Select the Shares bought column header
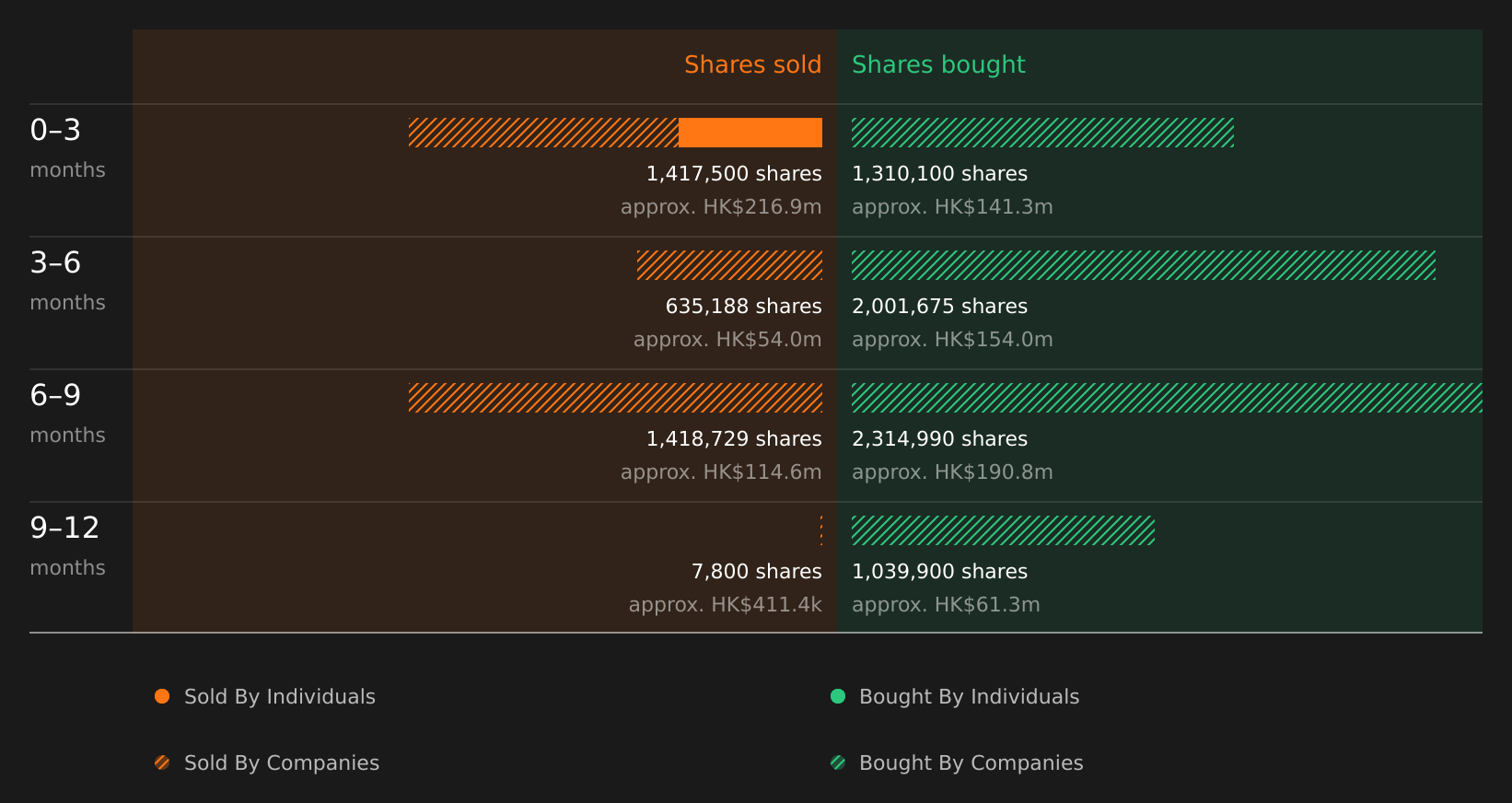The width and height of the screenshot is (1512, 803). pyautogui.click(x=938, y=64)
